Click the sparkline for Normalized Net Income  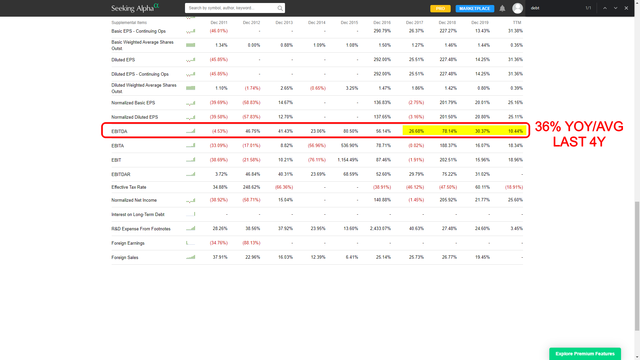[x=191, y=200]
